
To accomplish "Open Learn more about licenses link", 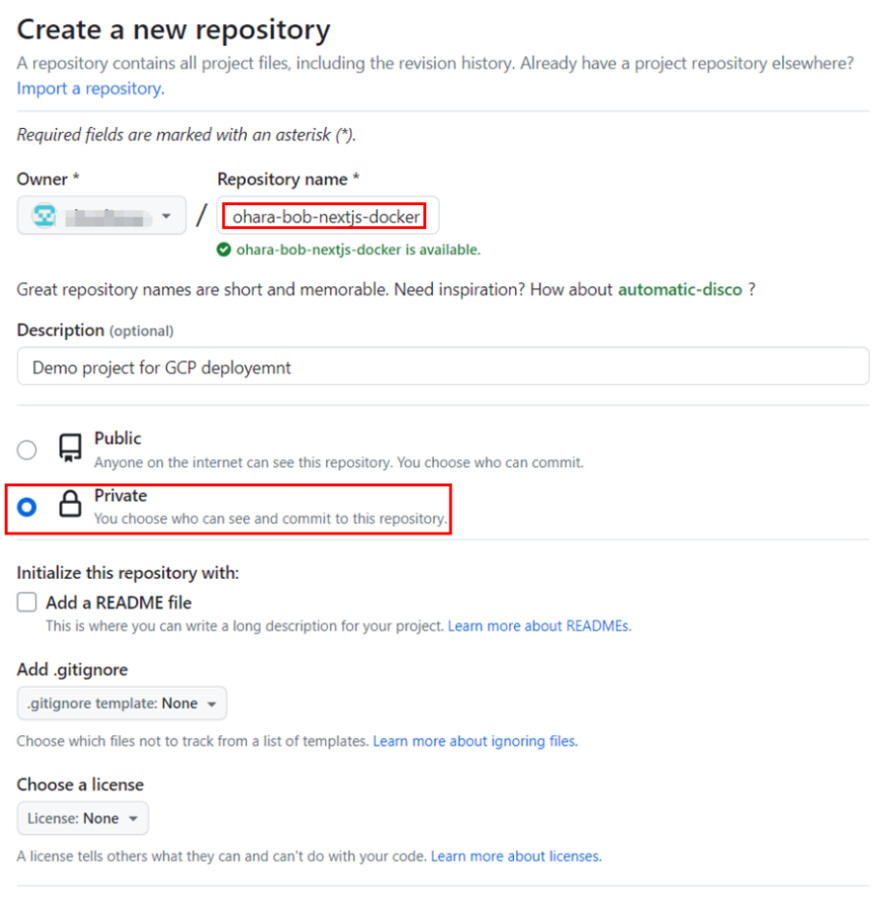I will pos(516,856).
